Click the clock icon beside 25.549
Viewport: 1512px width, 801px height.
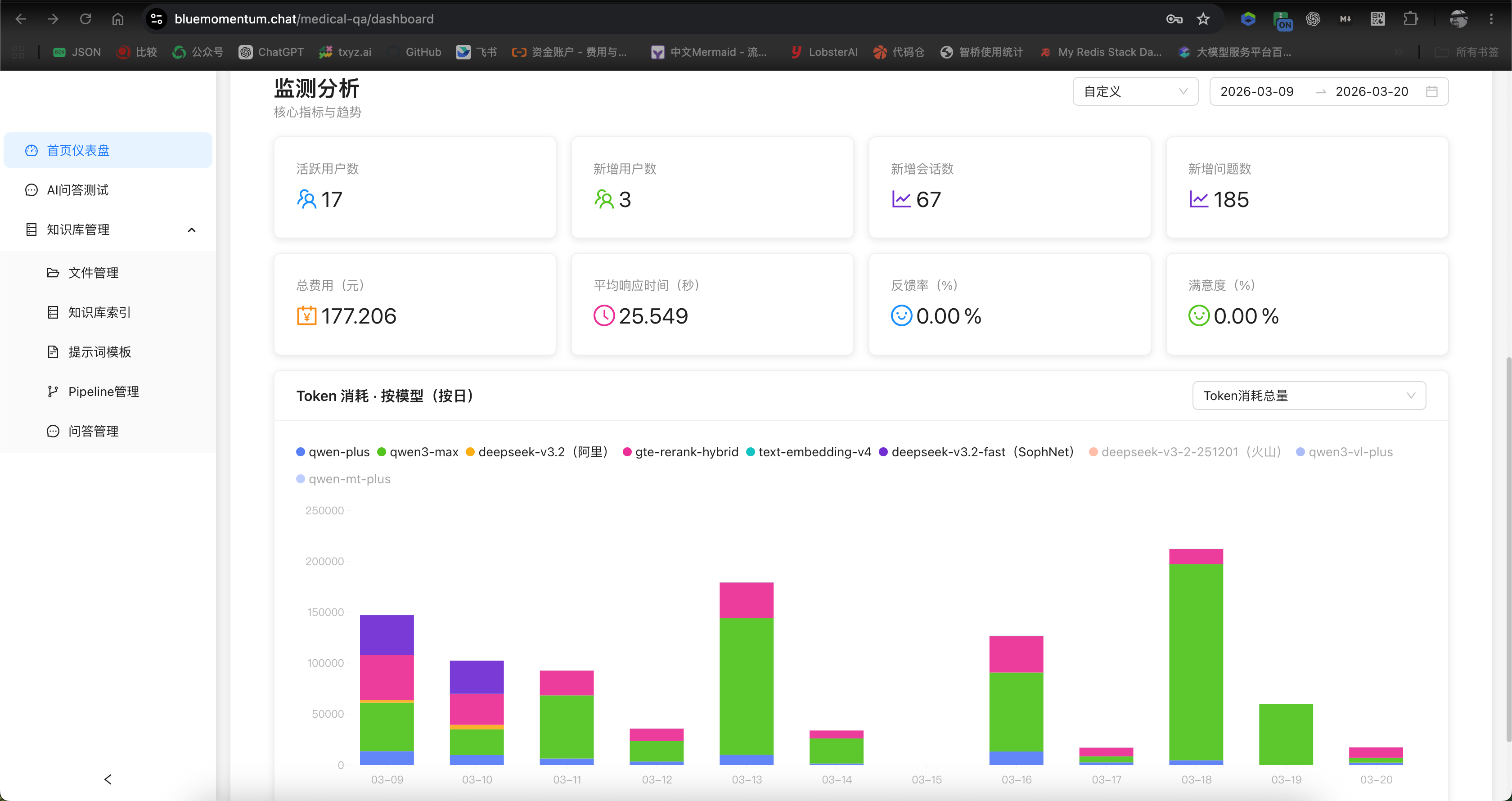click(603, 316)
